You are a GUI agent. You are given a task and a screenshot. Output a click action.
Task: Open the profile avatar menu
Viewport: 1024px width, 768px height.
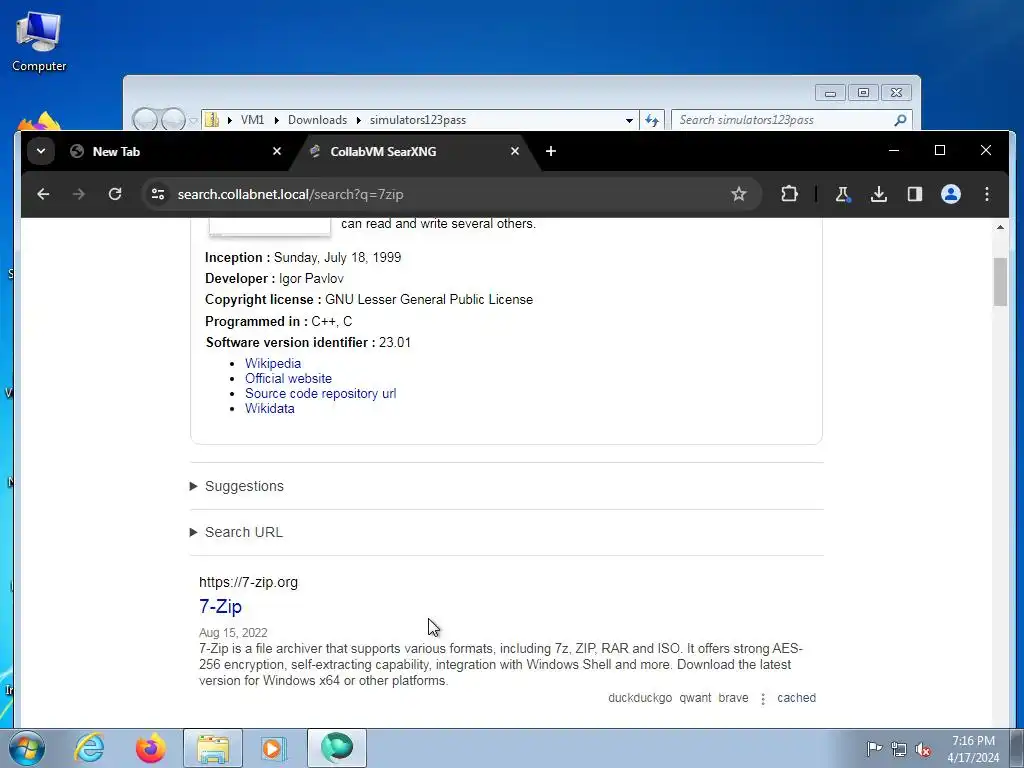pyautogui.click(x=951, y=194)
